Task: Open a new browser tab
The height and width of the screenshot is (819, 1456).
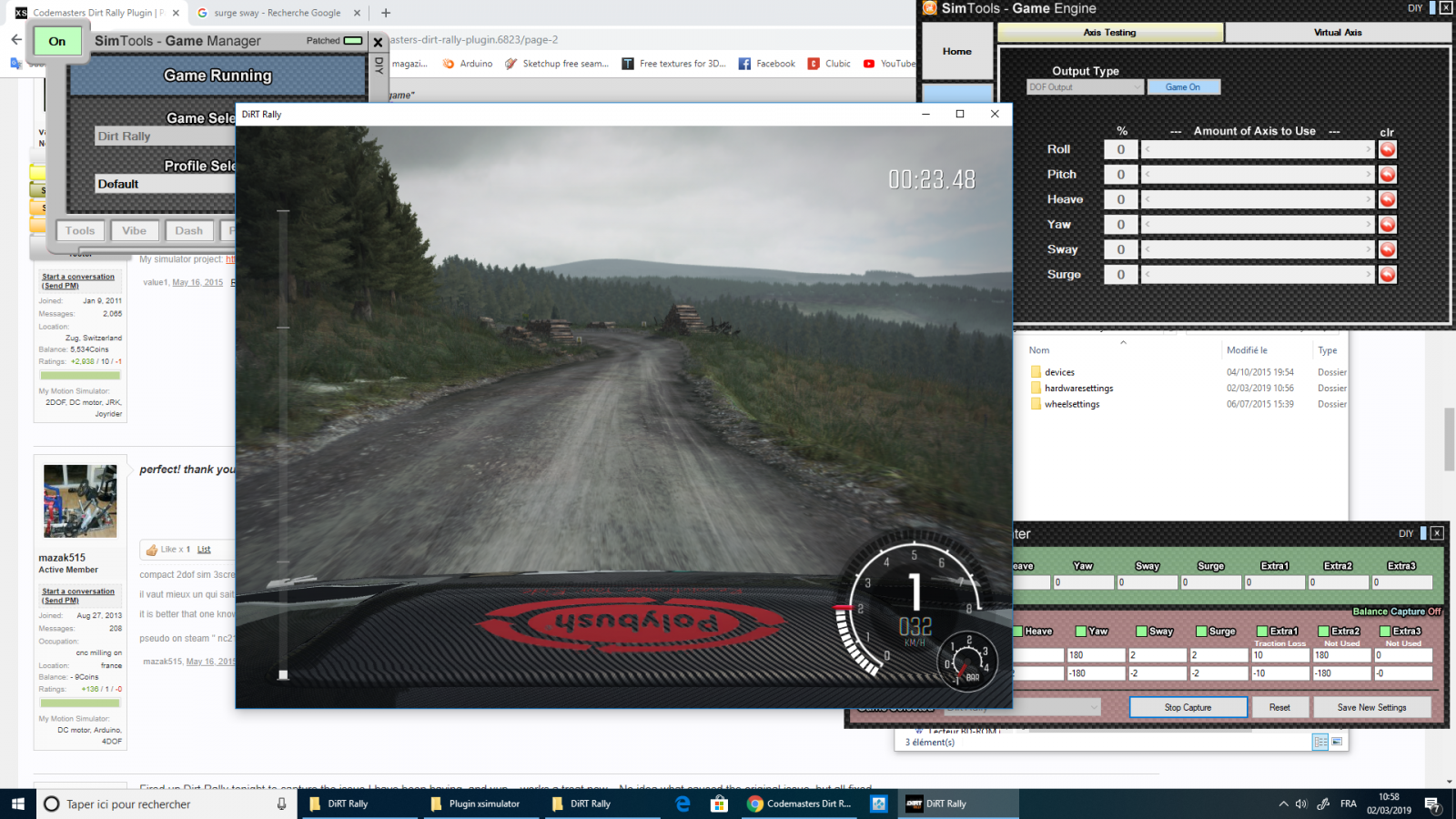Action: click(386, 13)
